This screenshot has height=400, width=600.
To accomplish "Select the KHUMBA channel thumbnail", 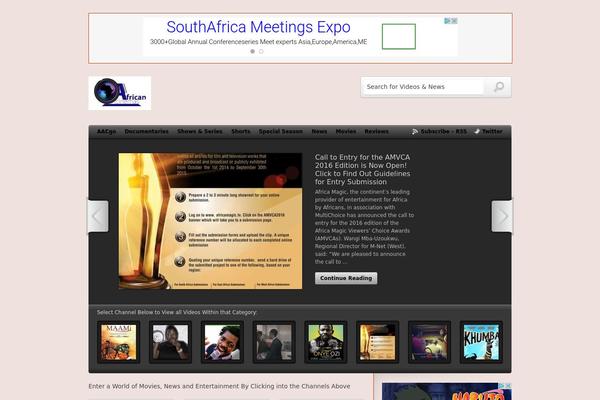I will pyautogui.click(x=481, y=342).
